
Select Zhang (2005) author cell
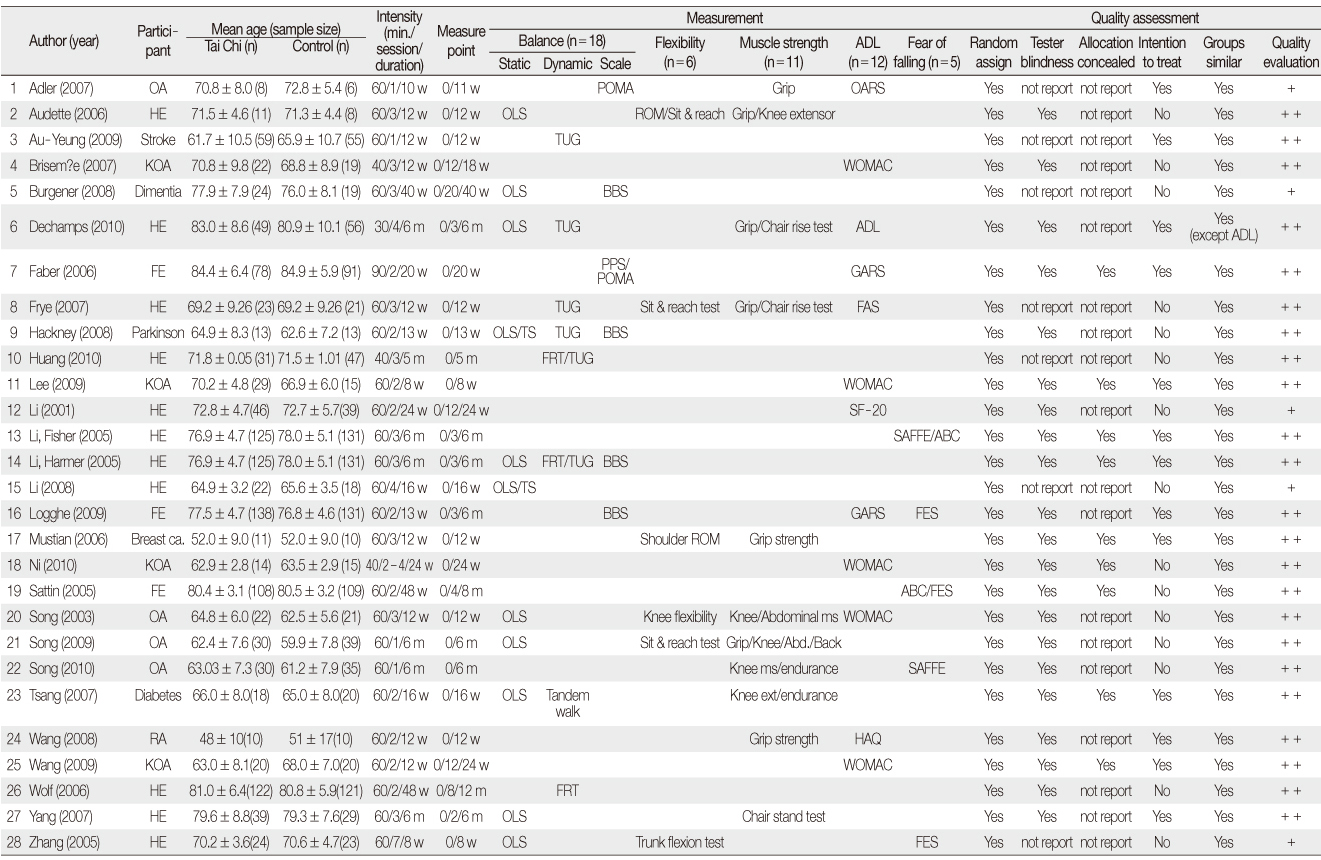[x=64, y=843]
